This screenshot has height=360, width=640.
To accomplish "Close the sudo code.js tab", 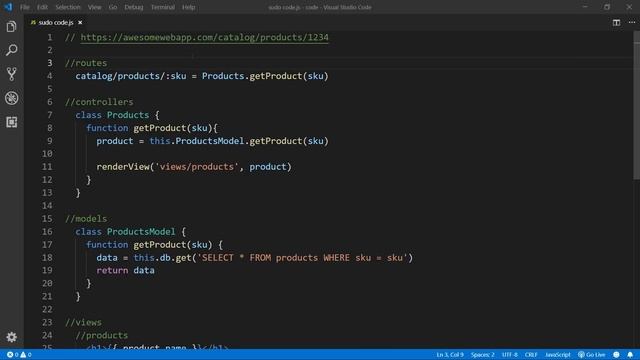I will (80, 22).
